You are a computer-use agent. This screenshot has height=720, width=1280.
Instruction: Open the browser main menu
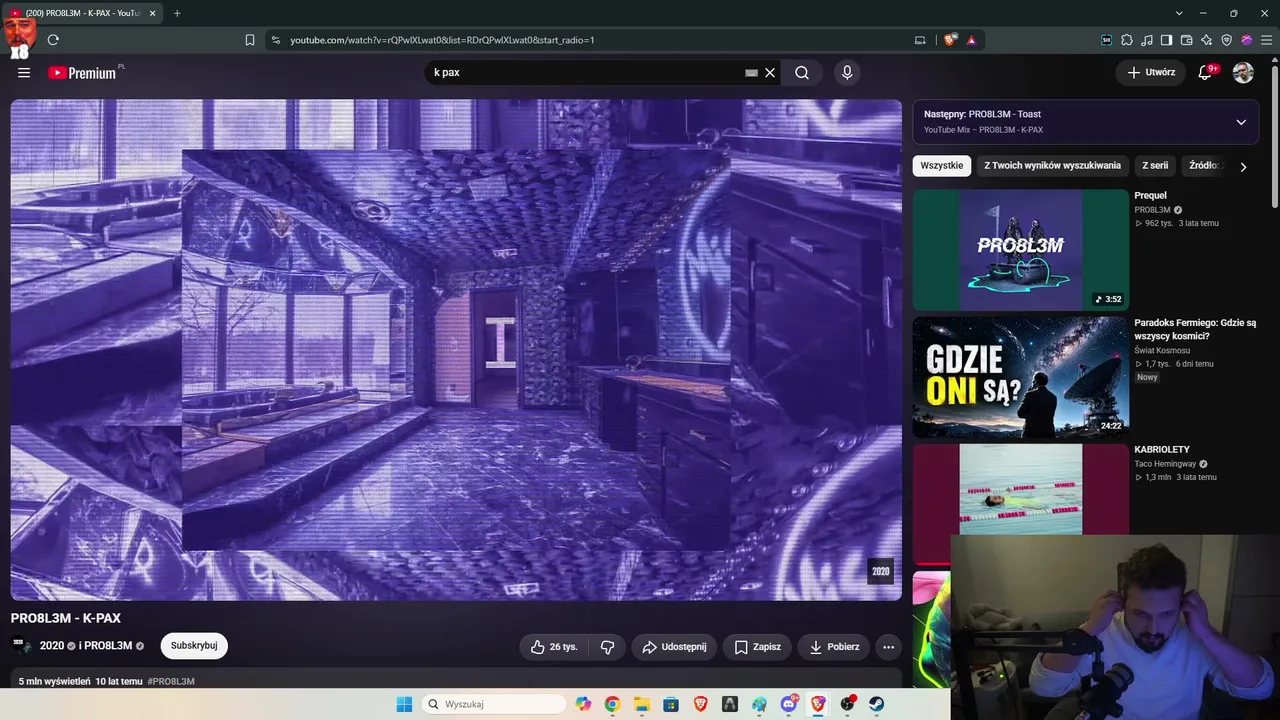(x=1266, y=40)
